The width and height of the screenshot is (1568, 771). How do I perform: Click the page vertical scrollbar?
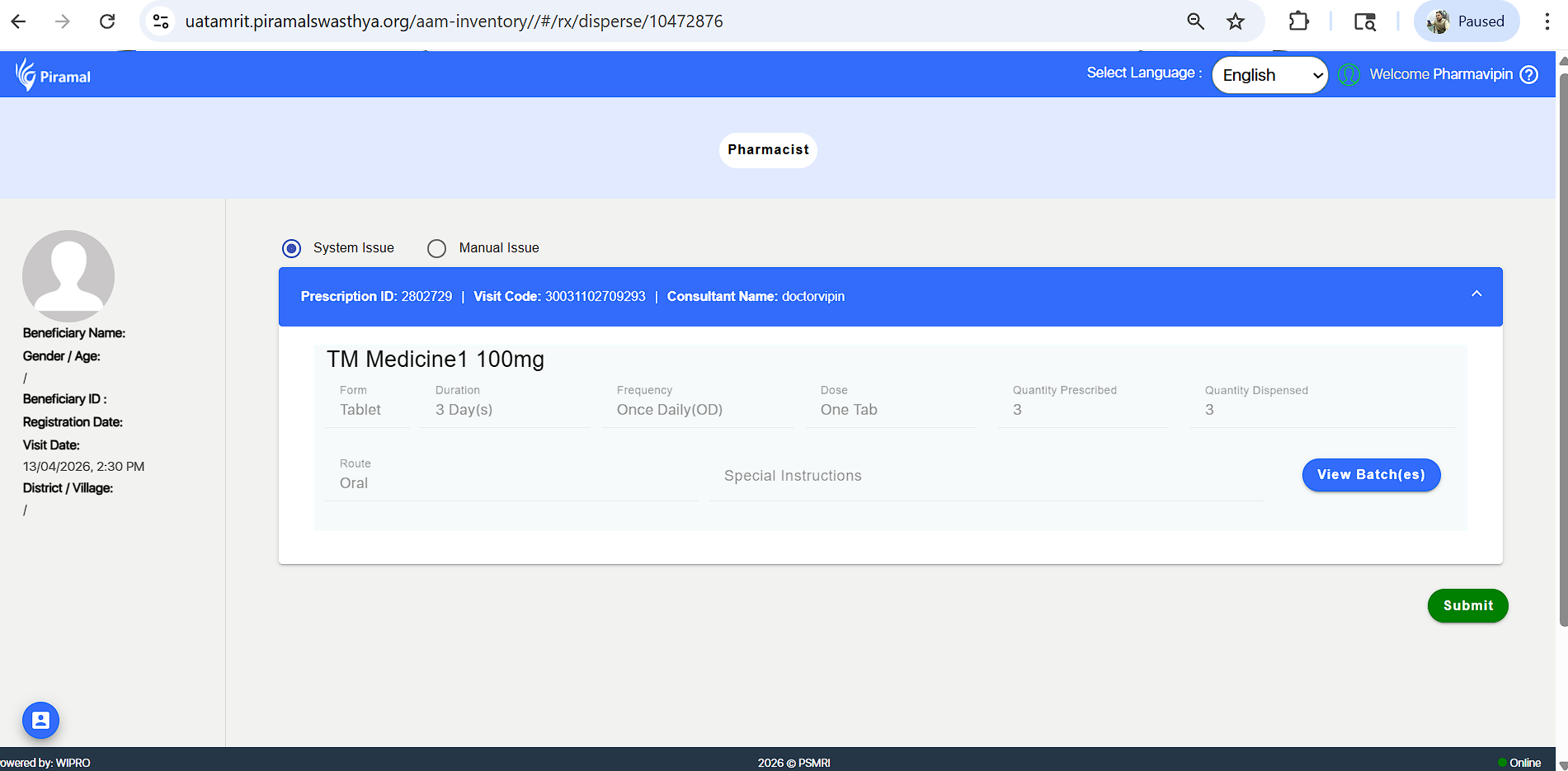coord(1561,330)
